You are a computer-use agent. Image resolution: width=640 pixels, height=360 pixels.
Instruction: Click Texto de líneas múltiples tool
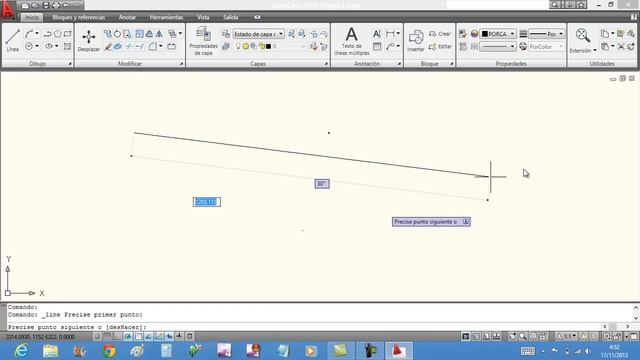pos(351,41)
